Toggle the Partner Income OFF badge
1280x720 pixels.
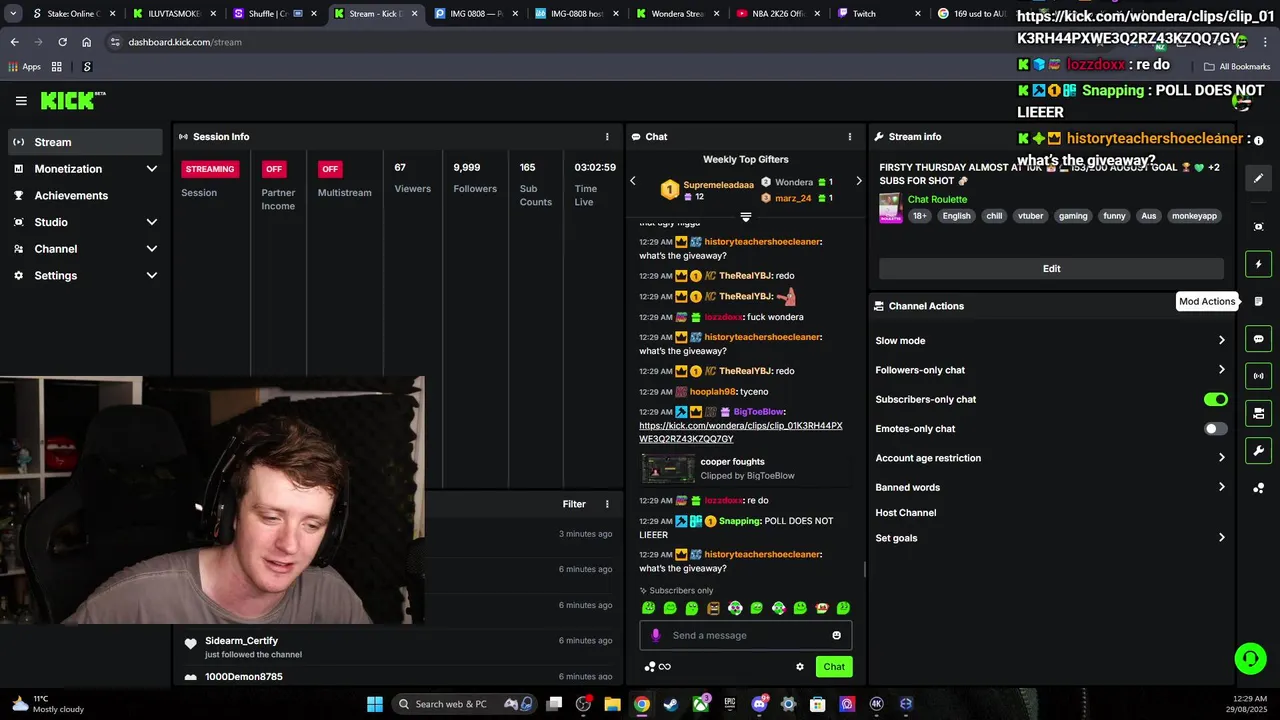pos(273,169)
